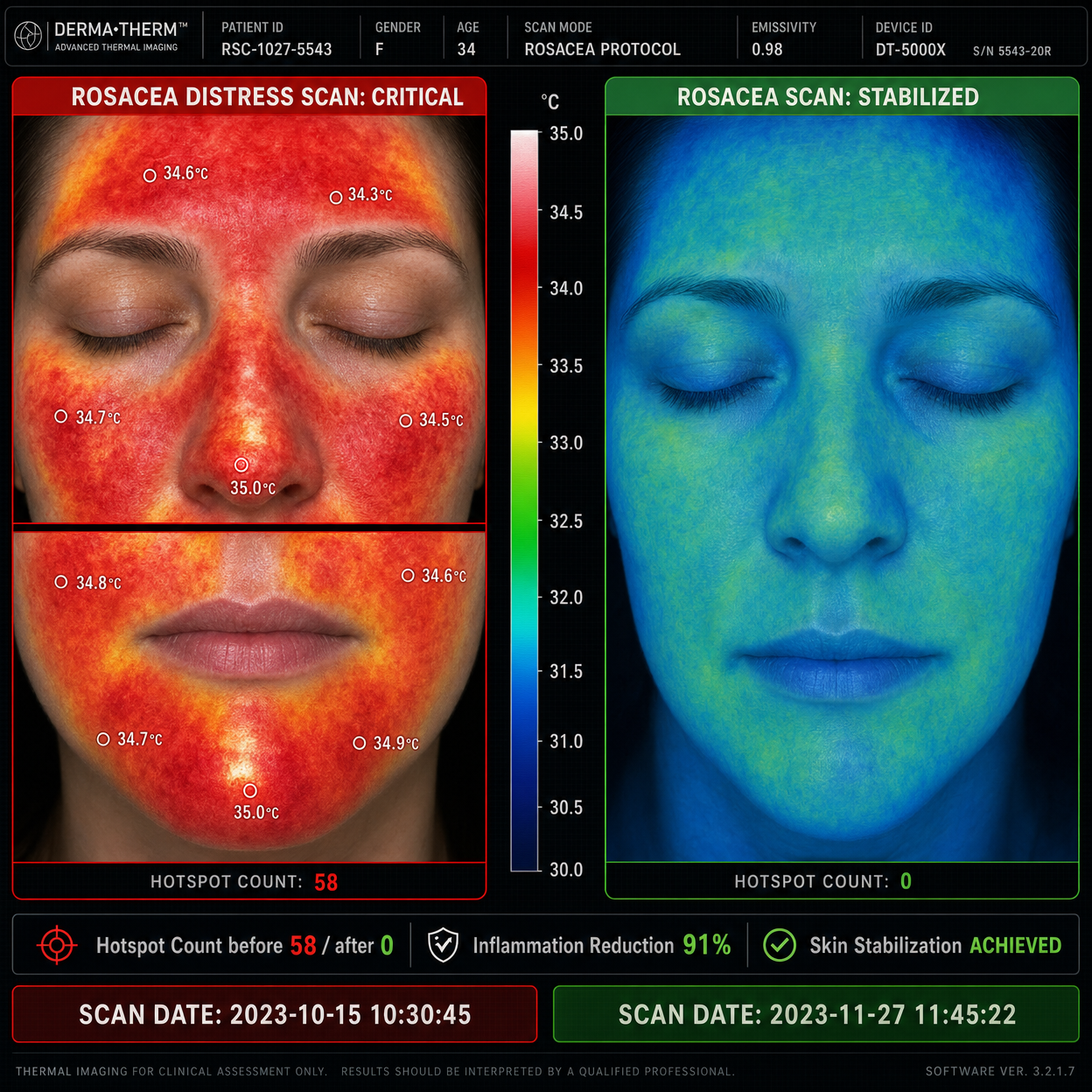
Task: Click the 33.0 scale tick label
Action: (566, 444)
